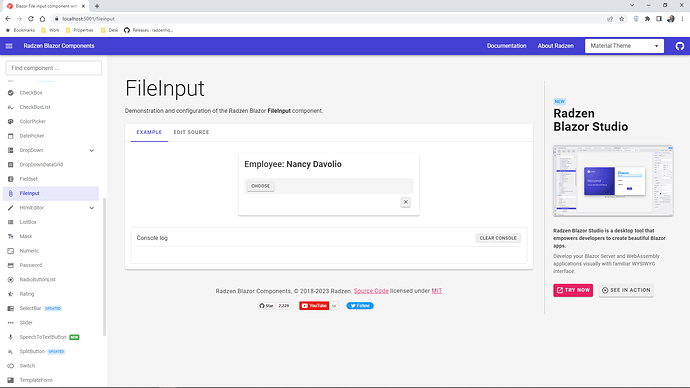Switch to the EXAMPLE tab

click(149, 132)
